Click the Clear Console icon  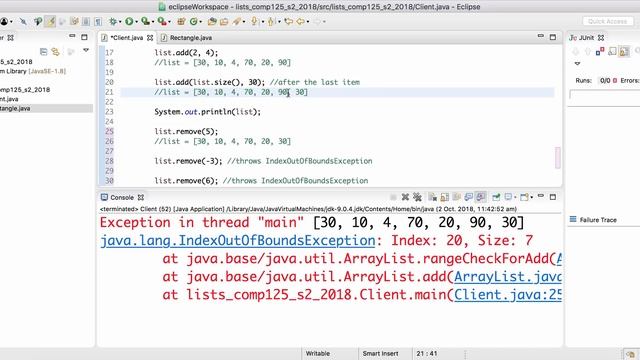click(432, 197)
